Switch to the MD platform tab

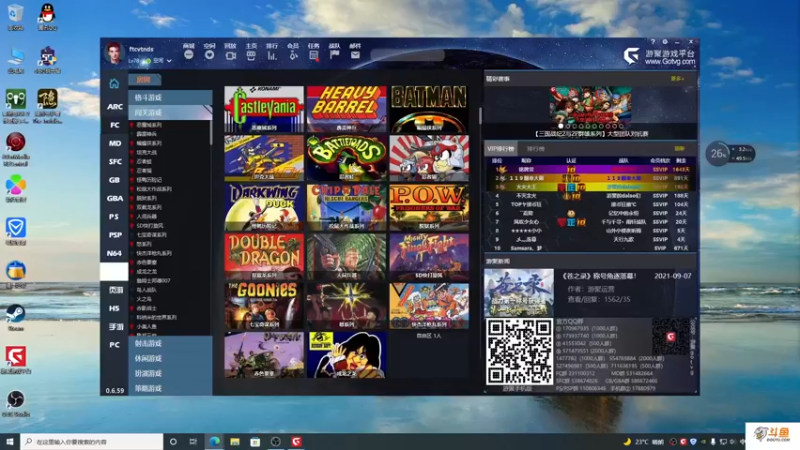pos(114,143)
